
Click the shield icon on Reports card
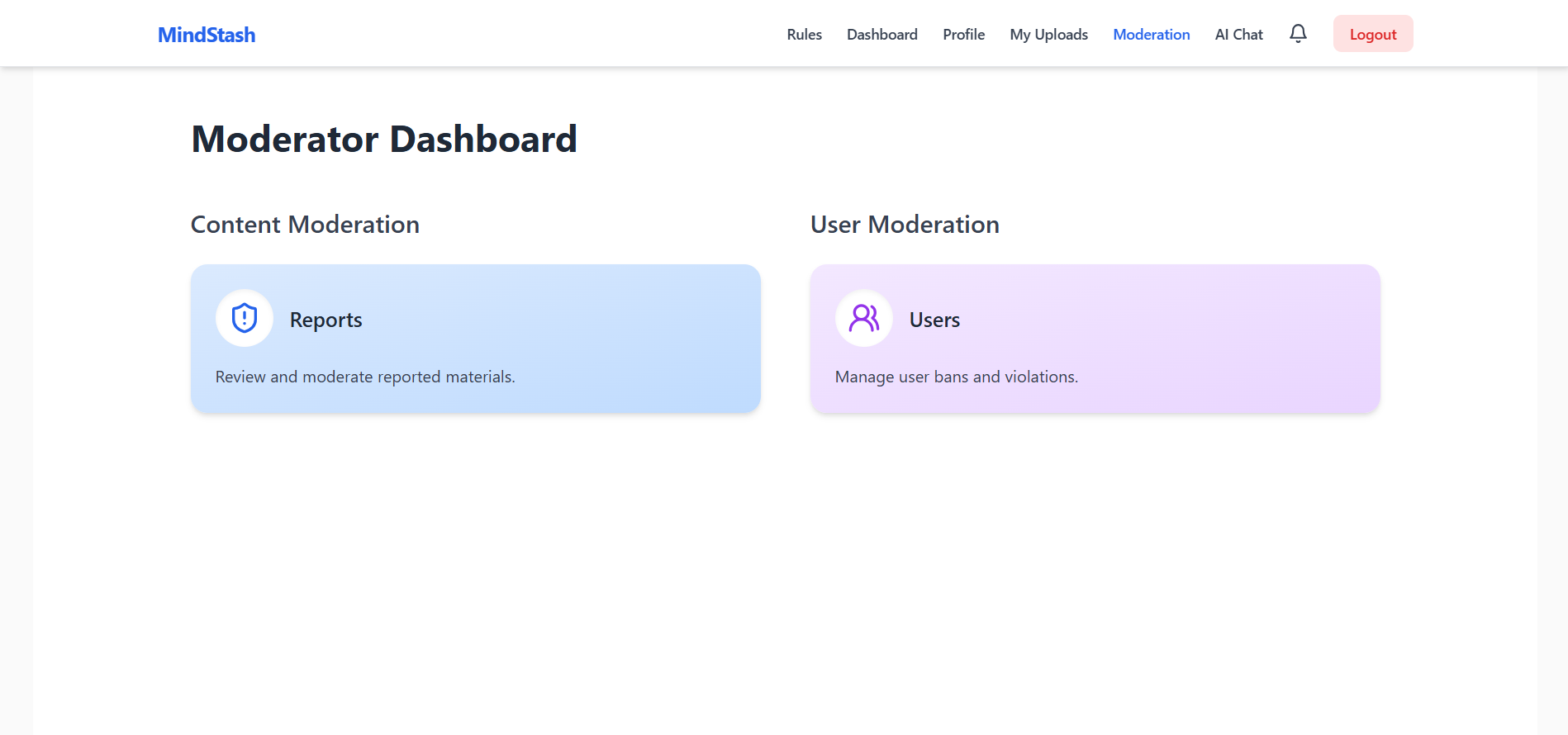[x=245, y=318]
